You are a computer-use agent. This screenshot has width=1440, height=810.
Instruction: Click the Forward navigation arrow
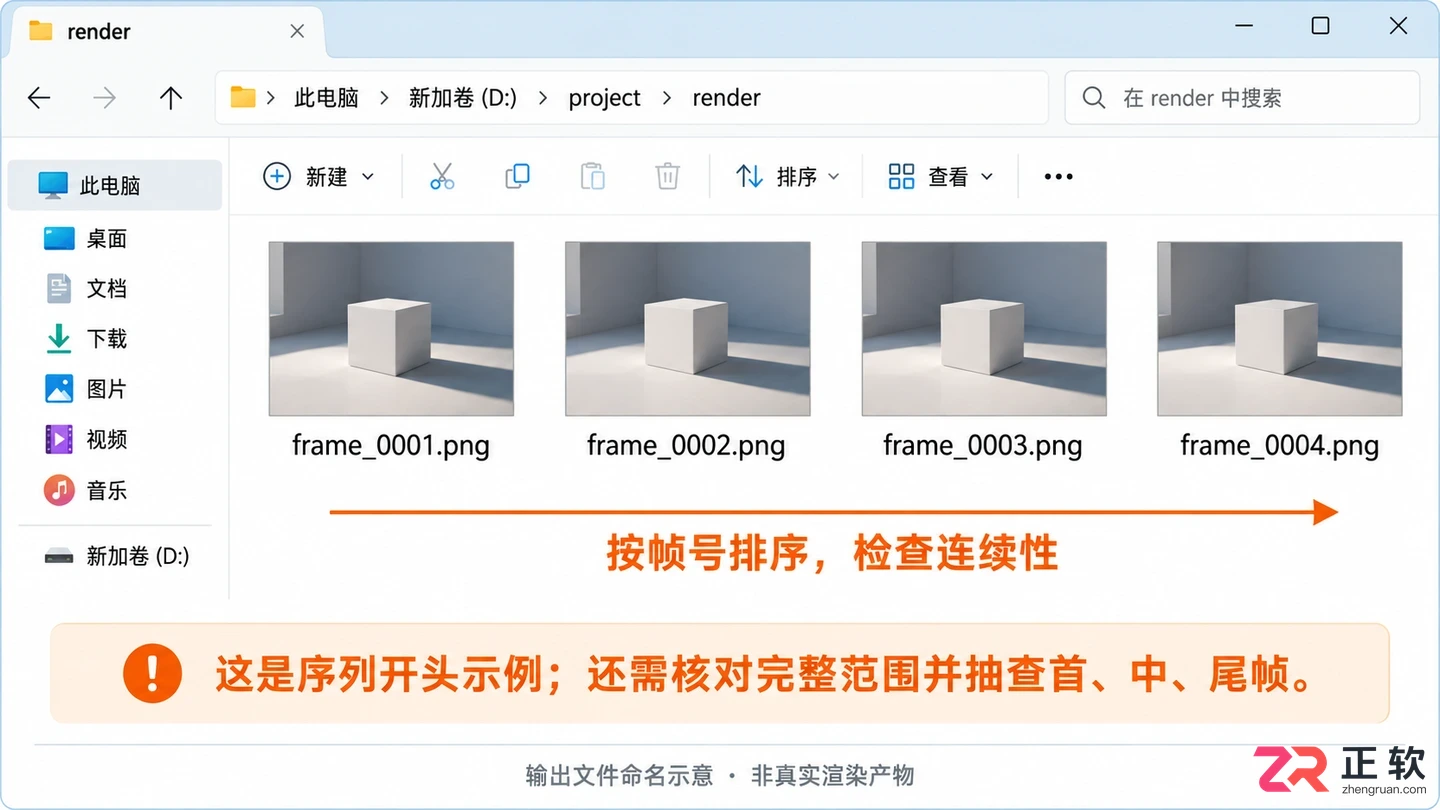[104, 98]
